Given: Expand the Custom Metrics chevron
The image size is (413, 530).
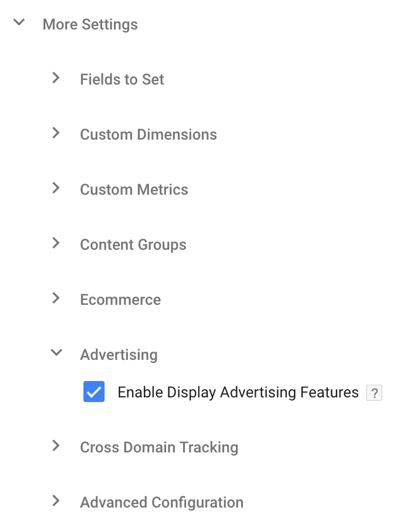Looking at the screenshot, I should [56, 188].
